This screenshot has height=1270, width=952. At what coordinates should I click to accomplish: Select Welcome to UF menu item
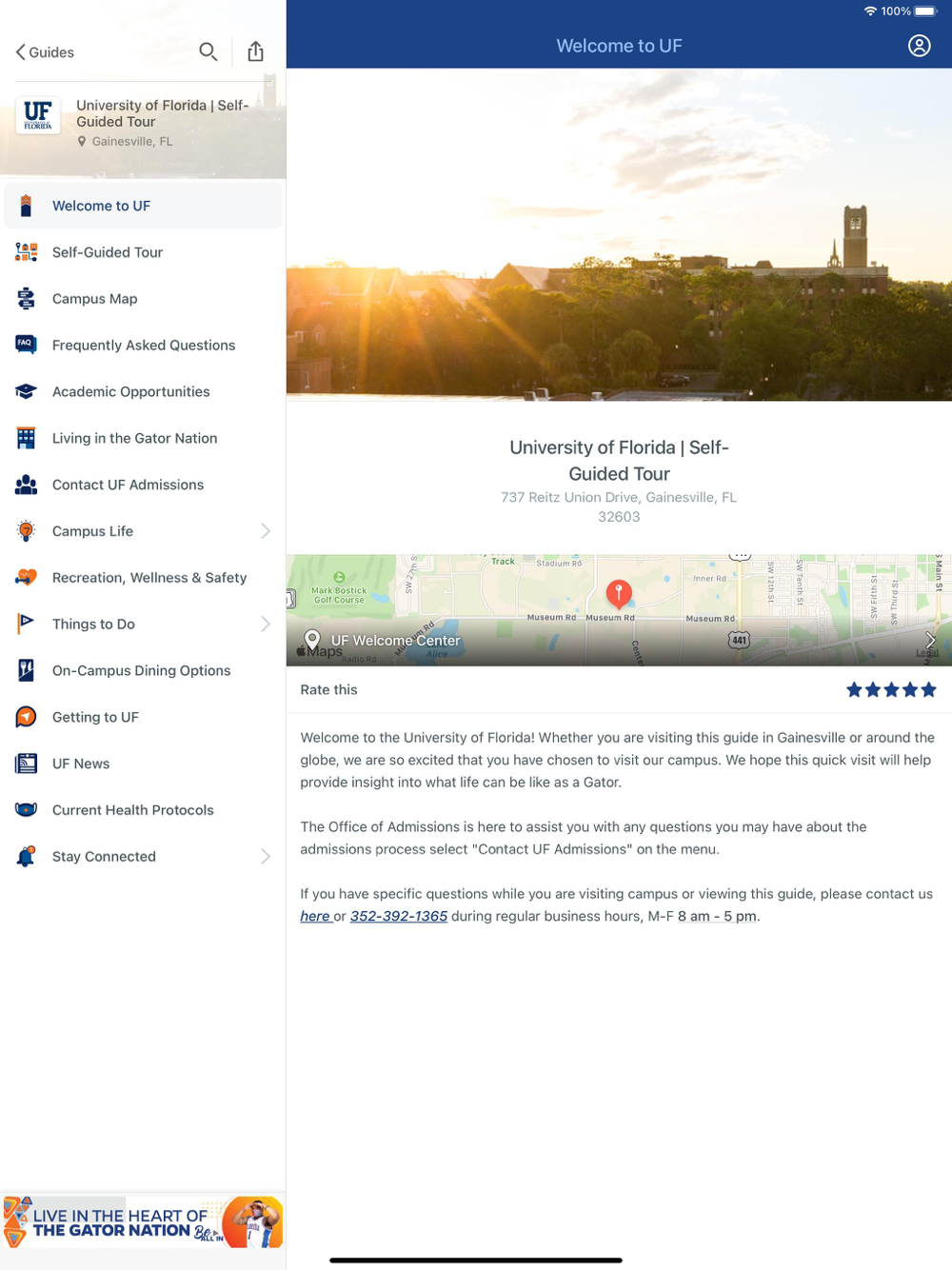[143, 206]
